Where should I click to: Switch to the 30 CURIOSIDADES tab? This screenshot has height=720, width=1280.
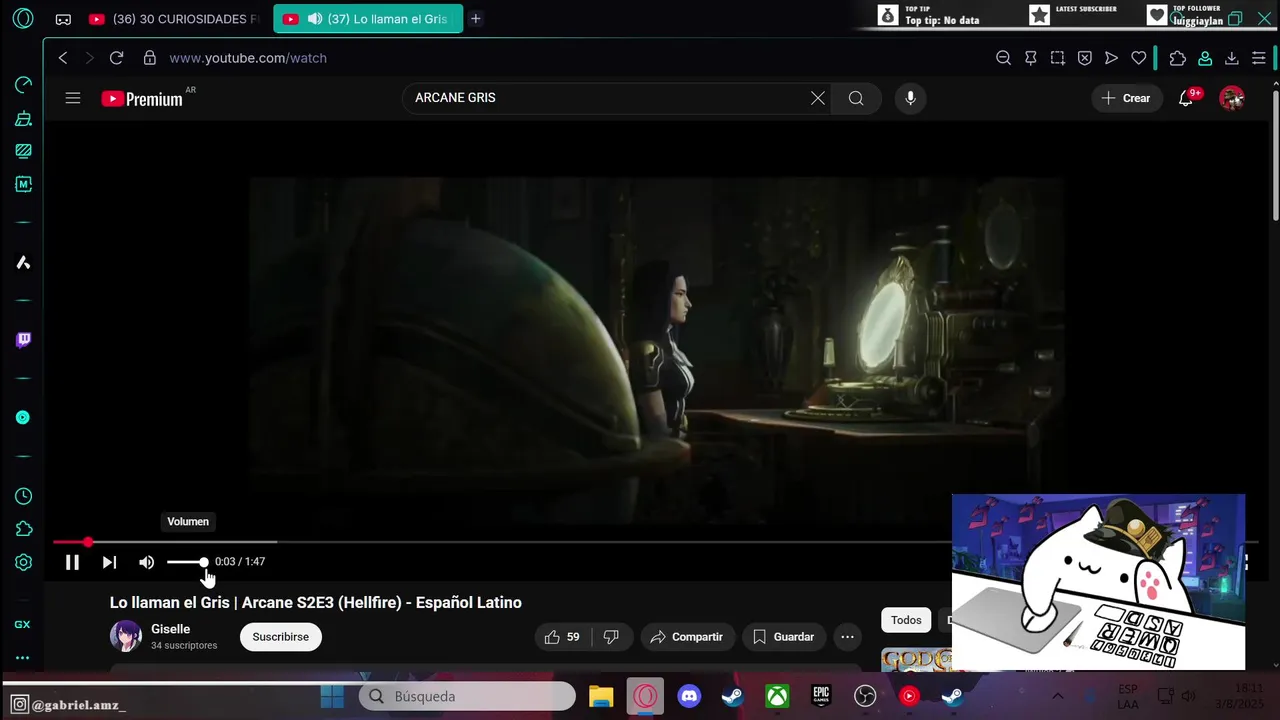pos(175,19)
